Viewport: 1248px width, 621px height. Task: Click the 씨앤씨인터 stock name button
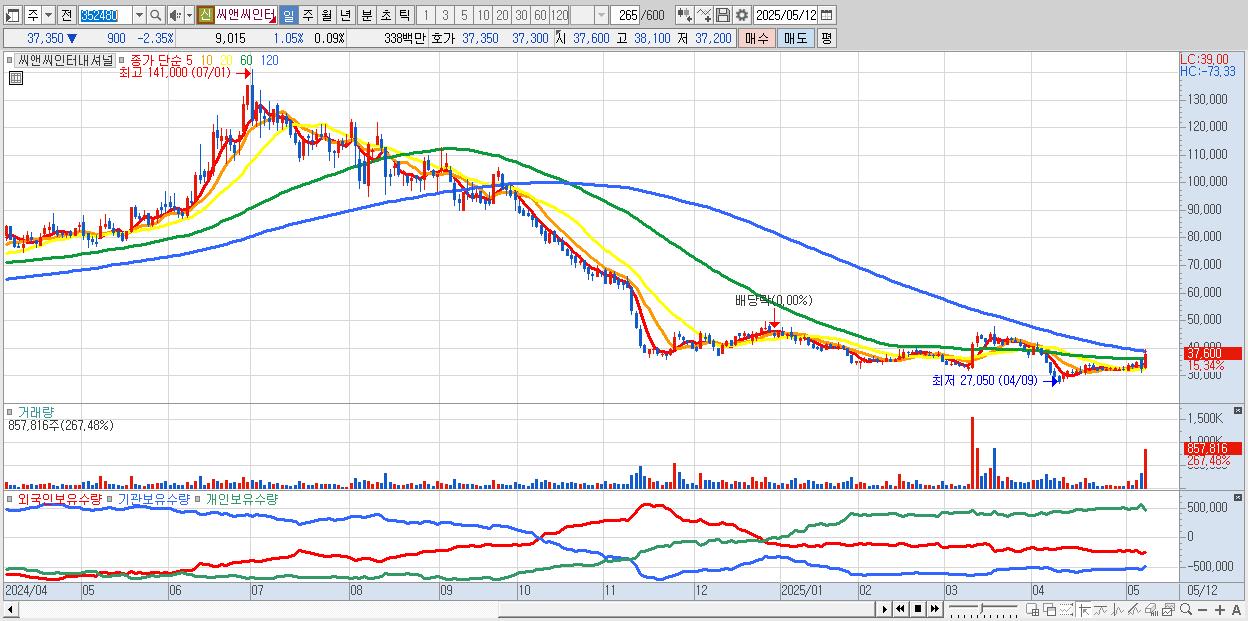pos(246,15)
